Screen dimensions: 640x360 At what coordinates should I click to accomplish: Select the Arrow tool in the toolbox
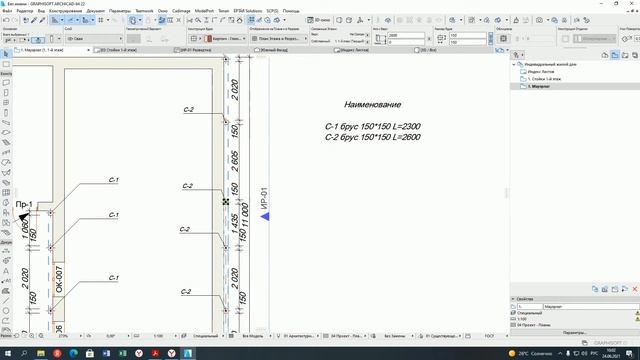coord(6,54)
